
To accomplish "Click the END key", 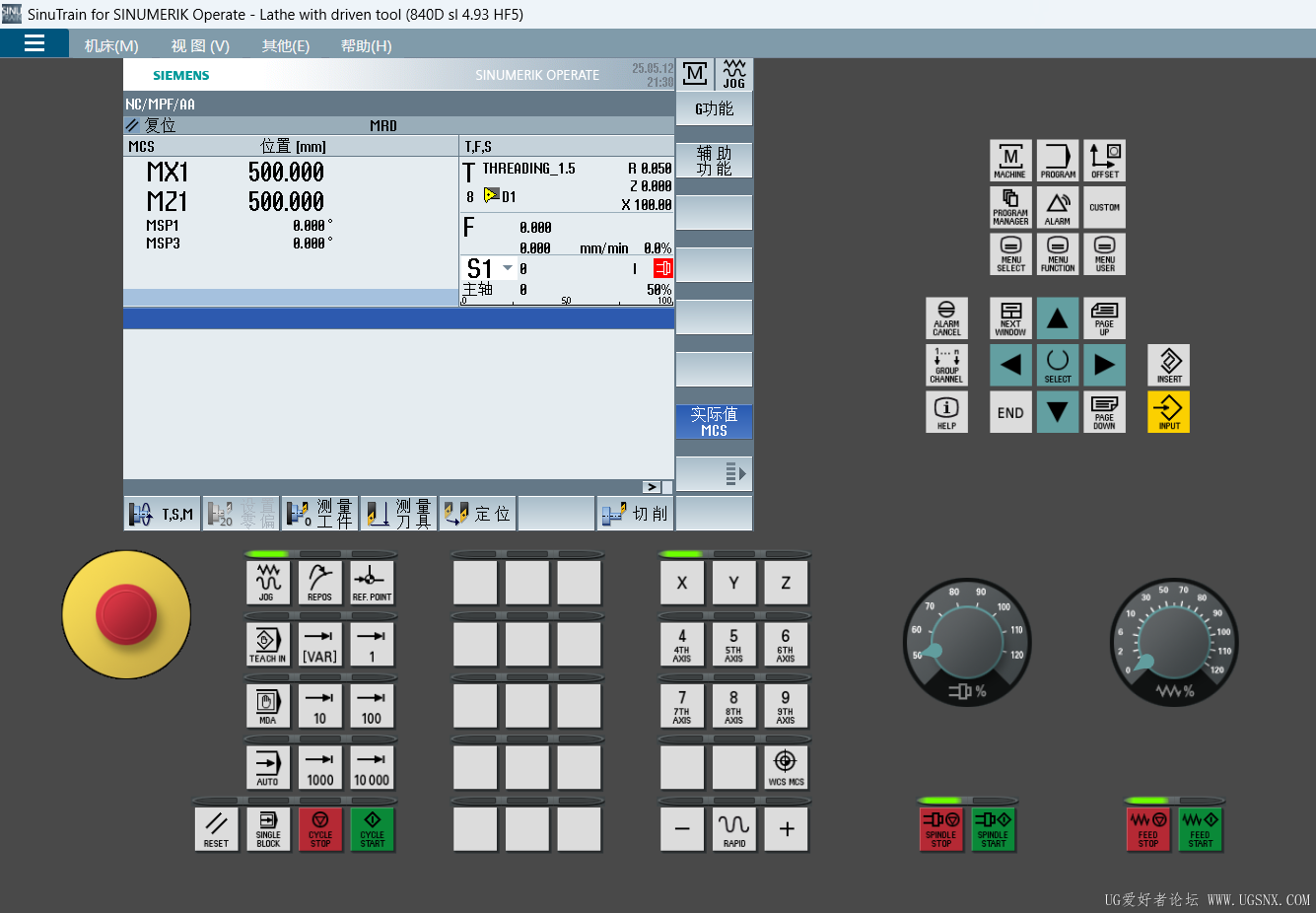I will pos(1010,412).
